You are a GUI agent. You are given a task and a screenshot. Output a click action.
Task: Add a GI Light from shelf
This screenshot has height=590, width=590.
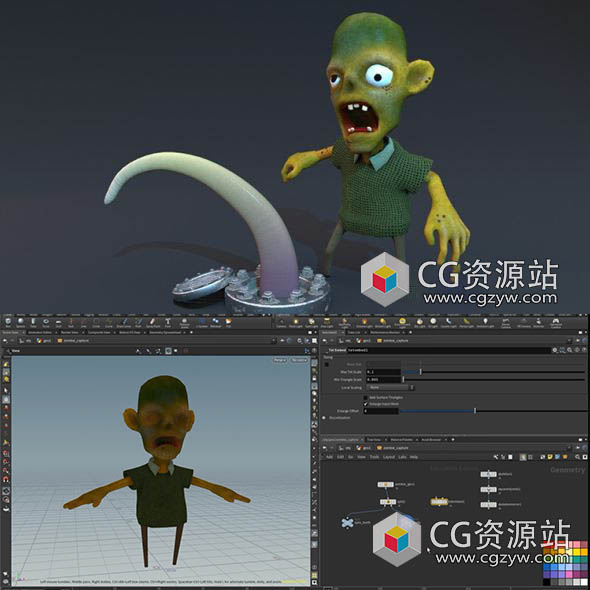[x=433, y=323]
